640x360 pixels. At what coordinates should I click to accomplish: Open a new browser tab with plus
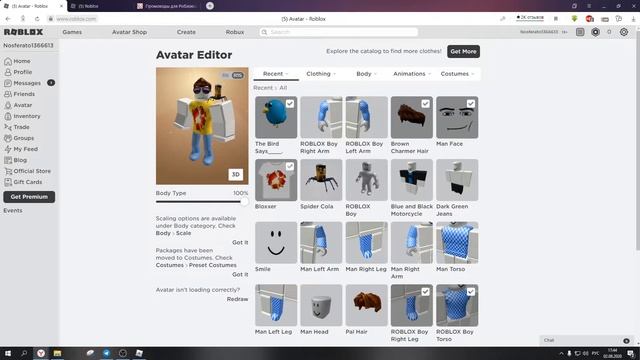pos(210,6)
